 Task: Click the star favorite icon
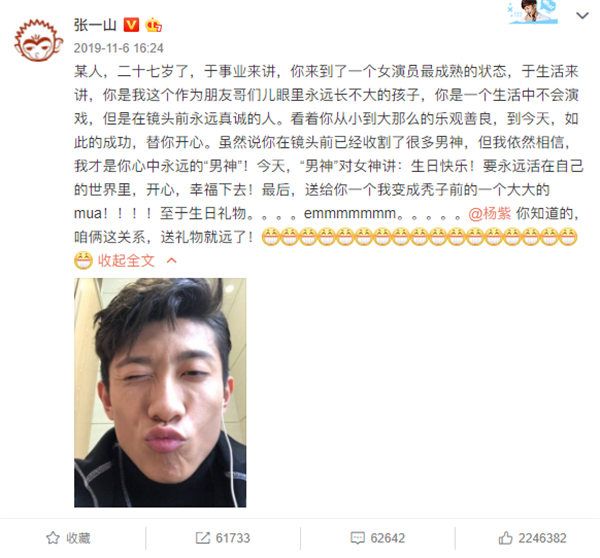(x=53, y=538)
